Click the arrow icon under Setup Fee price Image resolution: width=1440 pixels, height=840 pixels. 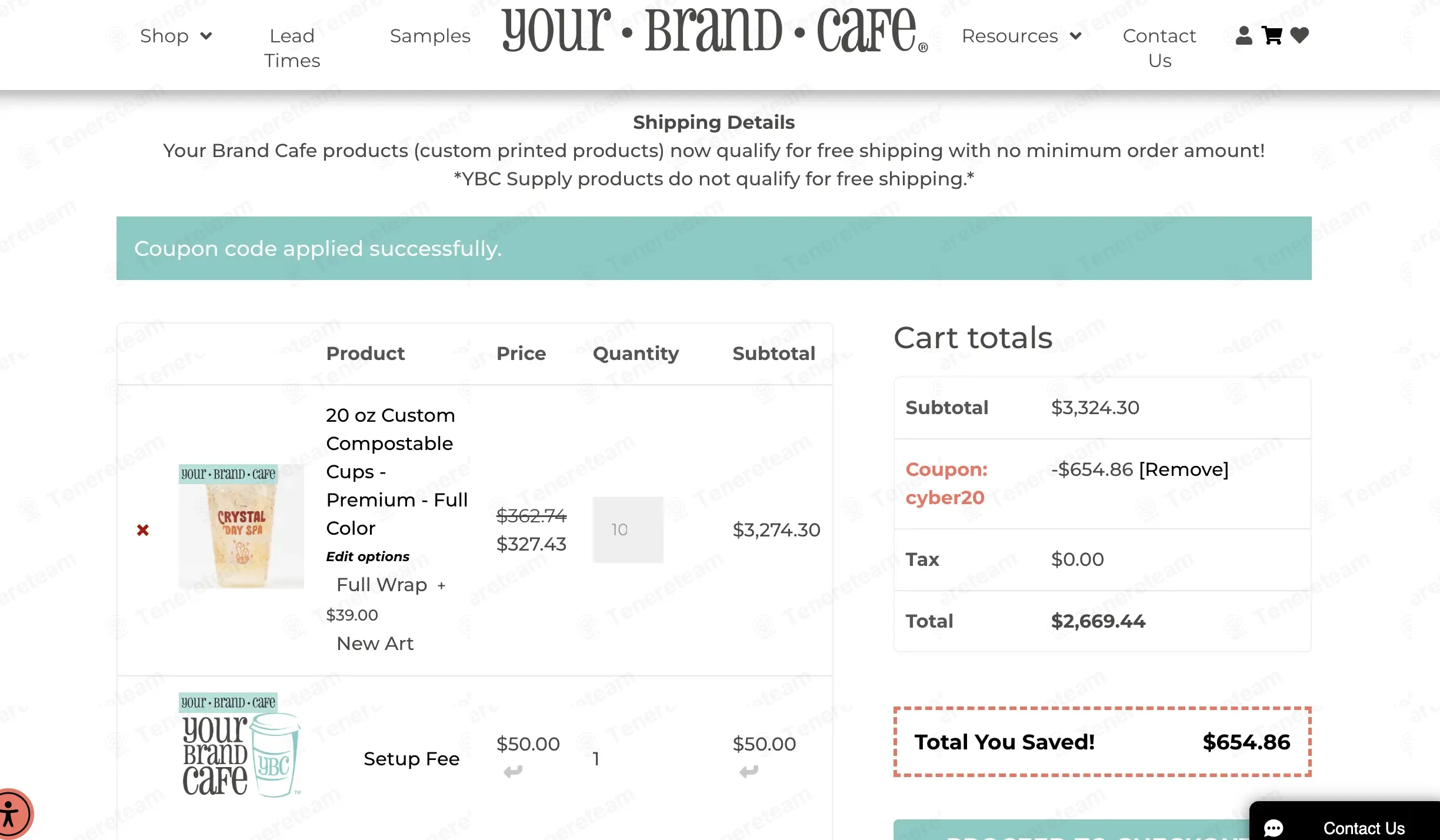point(512,771)
